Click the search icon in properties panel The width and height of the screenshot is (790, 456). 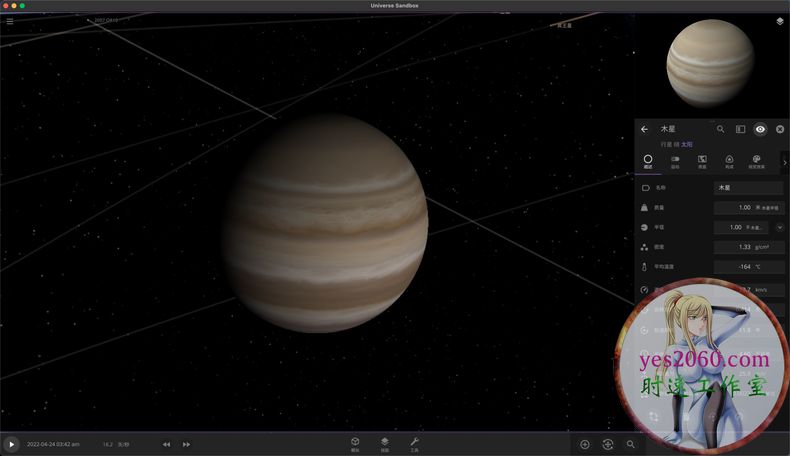720,129
